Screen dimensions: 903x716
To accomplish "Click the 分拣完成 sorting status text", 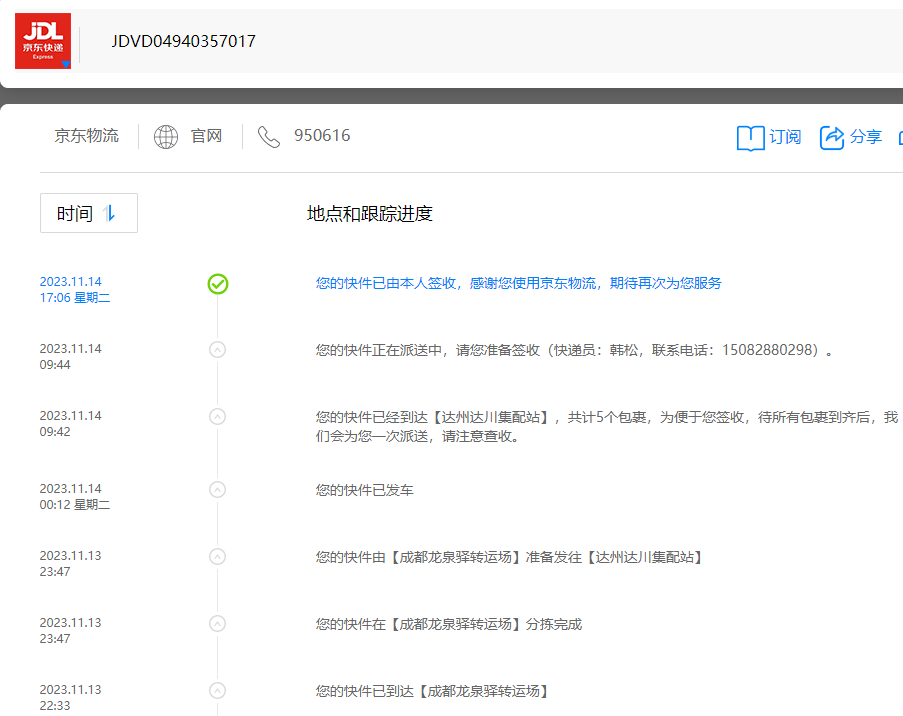I will click(x=449, y=624).
